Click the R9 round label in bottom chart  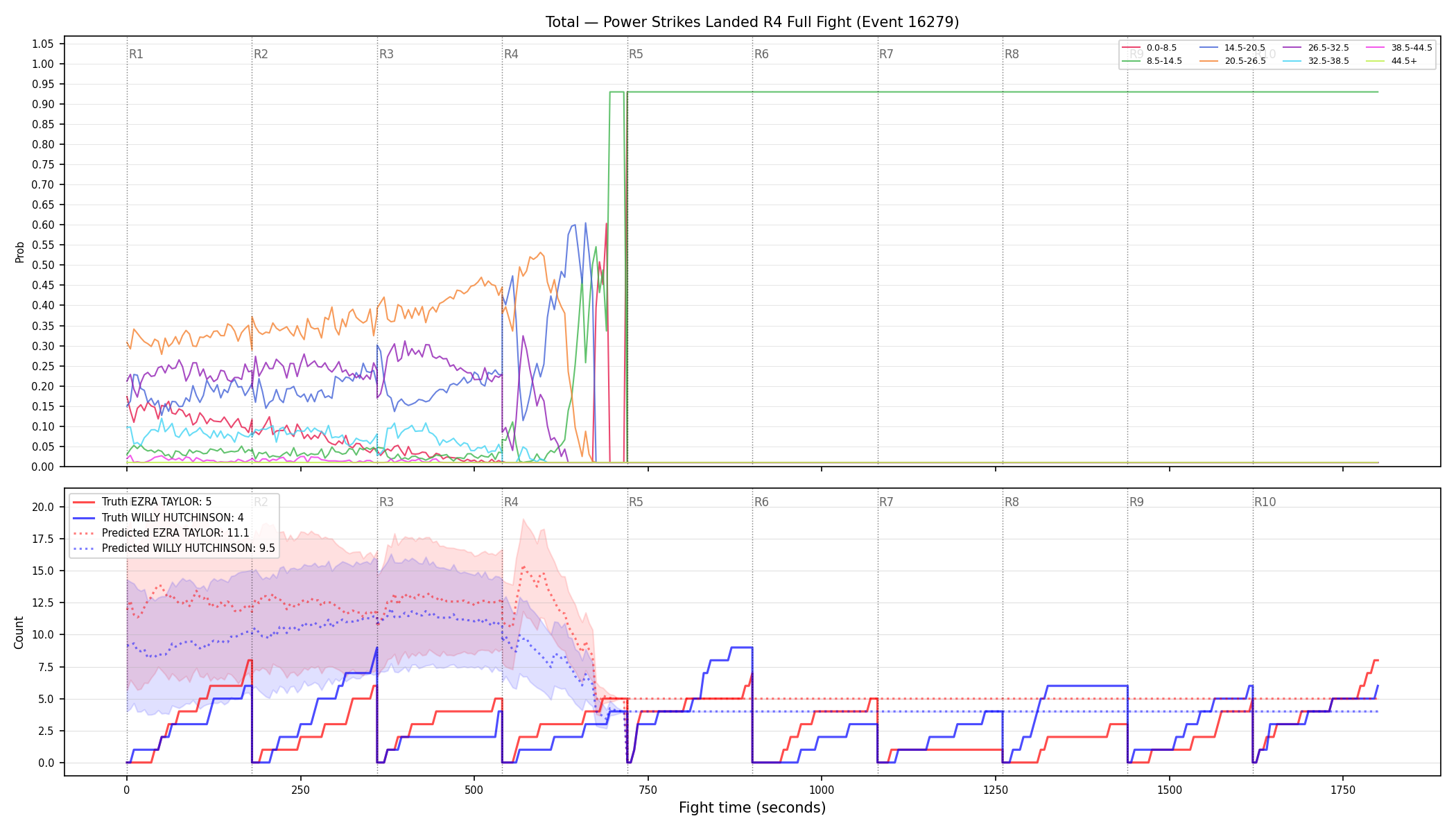click(x=1136, y=502)
